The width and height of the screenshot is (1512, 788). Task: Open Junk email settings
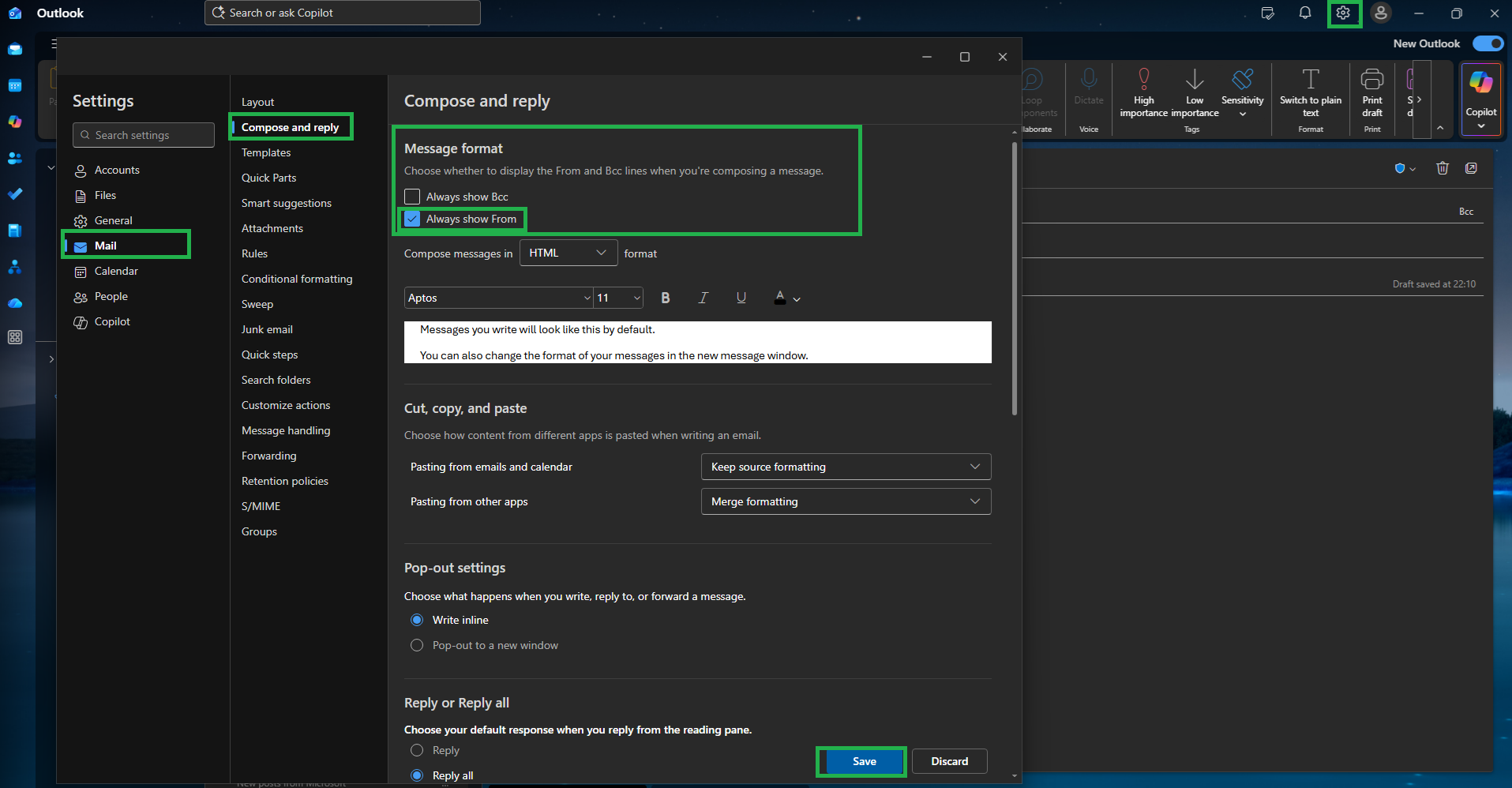pyautogui.click(x=267, y=329)
